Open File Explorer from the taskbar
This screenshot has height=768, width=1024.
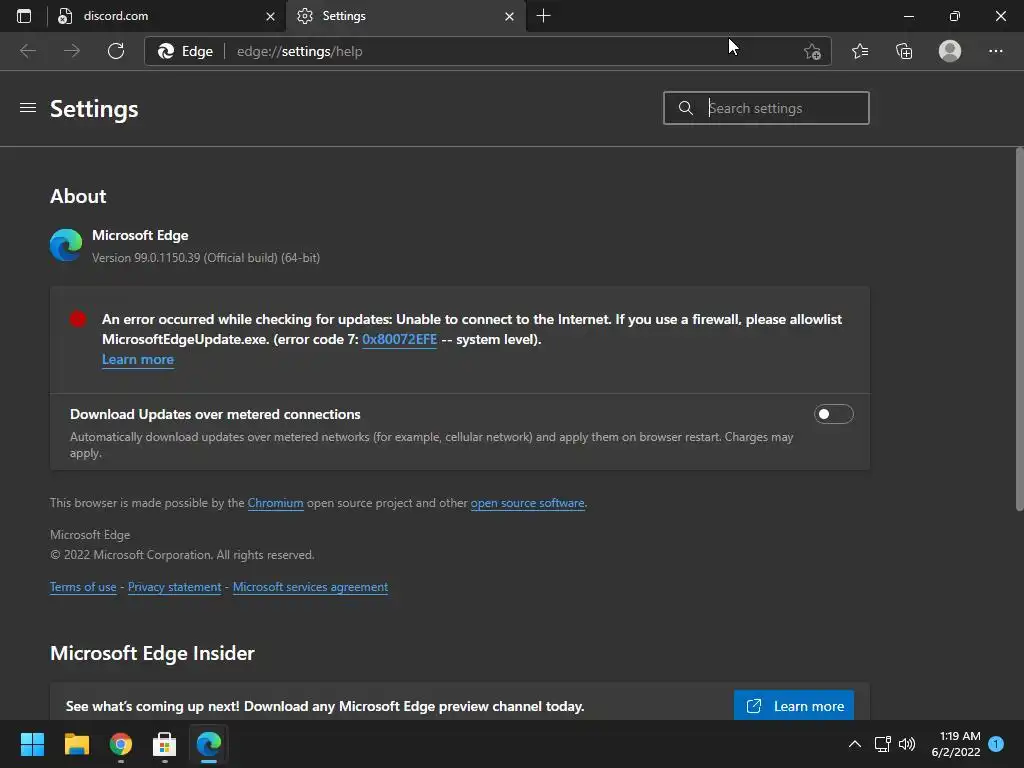coord(76,744)
